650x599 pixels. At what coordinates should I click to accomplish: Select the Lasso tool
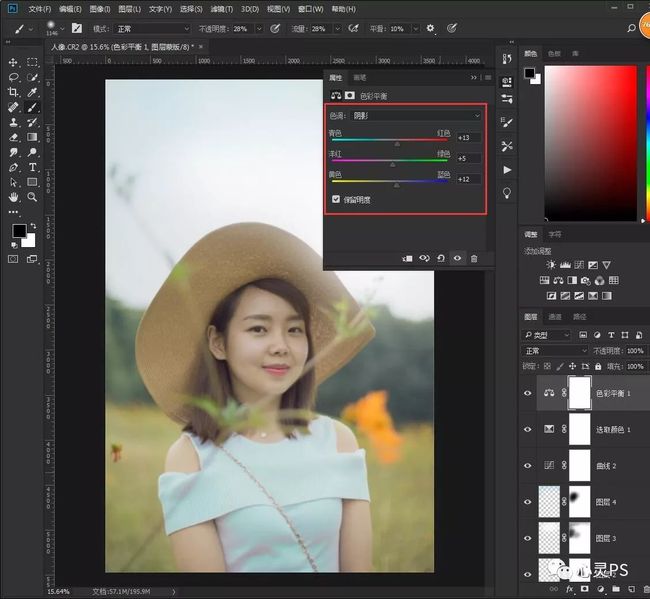pyautogui.click(x=13, y=77)
